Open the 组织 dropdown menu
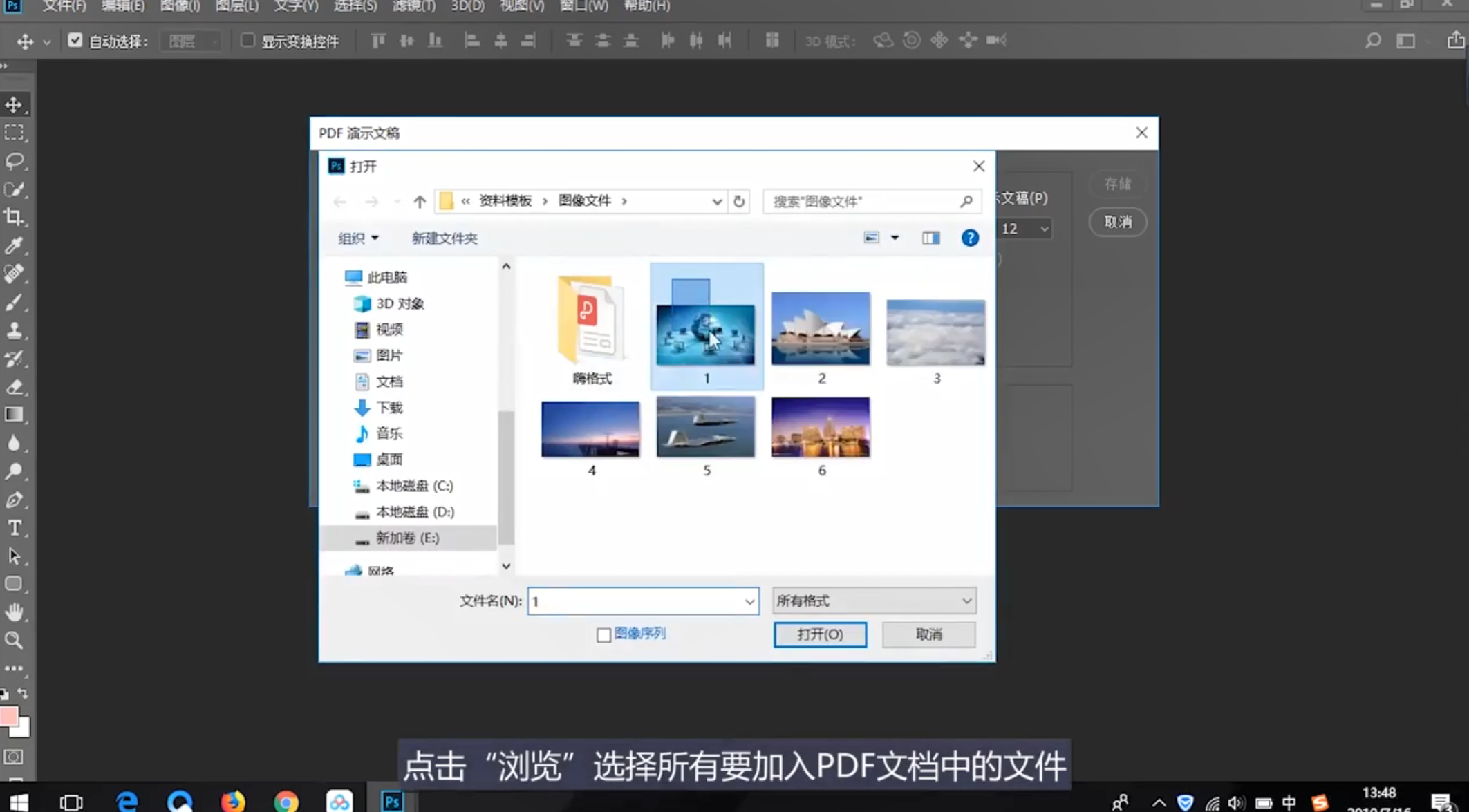The image size is (1469, 812). pyautogui.click(x=358, y=238)
